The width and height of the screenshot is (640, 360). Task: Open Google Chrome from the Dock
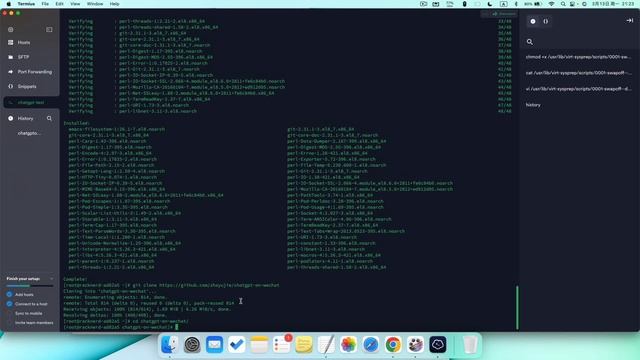[393, 344]
